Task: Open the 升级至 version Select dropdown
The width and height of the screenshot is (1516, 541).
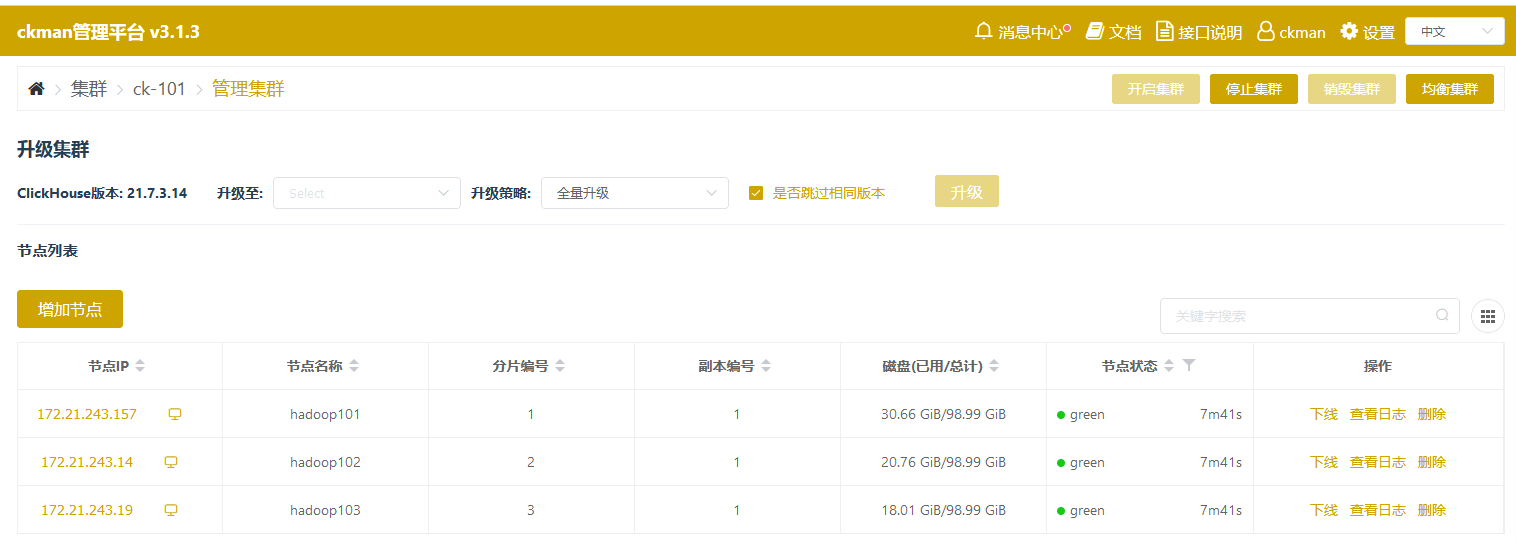Action: [367, 193]
